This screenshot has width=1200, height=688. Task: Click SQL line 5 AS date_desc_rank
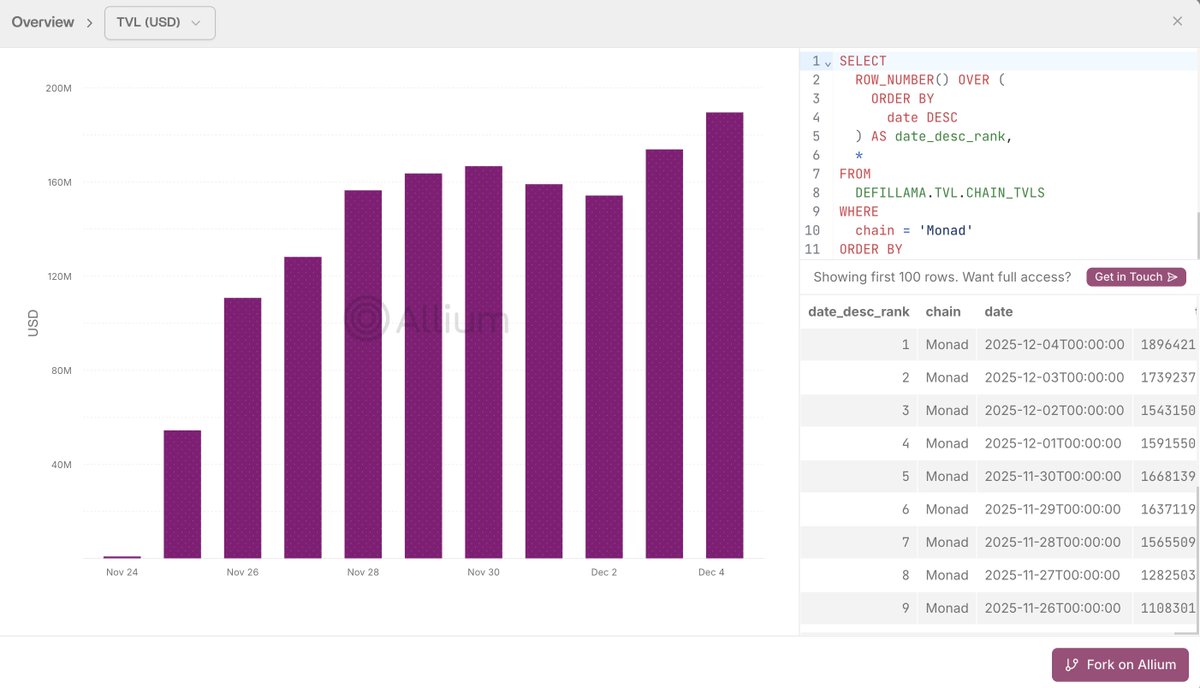[x=941, y=136]
